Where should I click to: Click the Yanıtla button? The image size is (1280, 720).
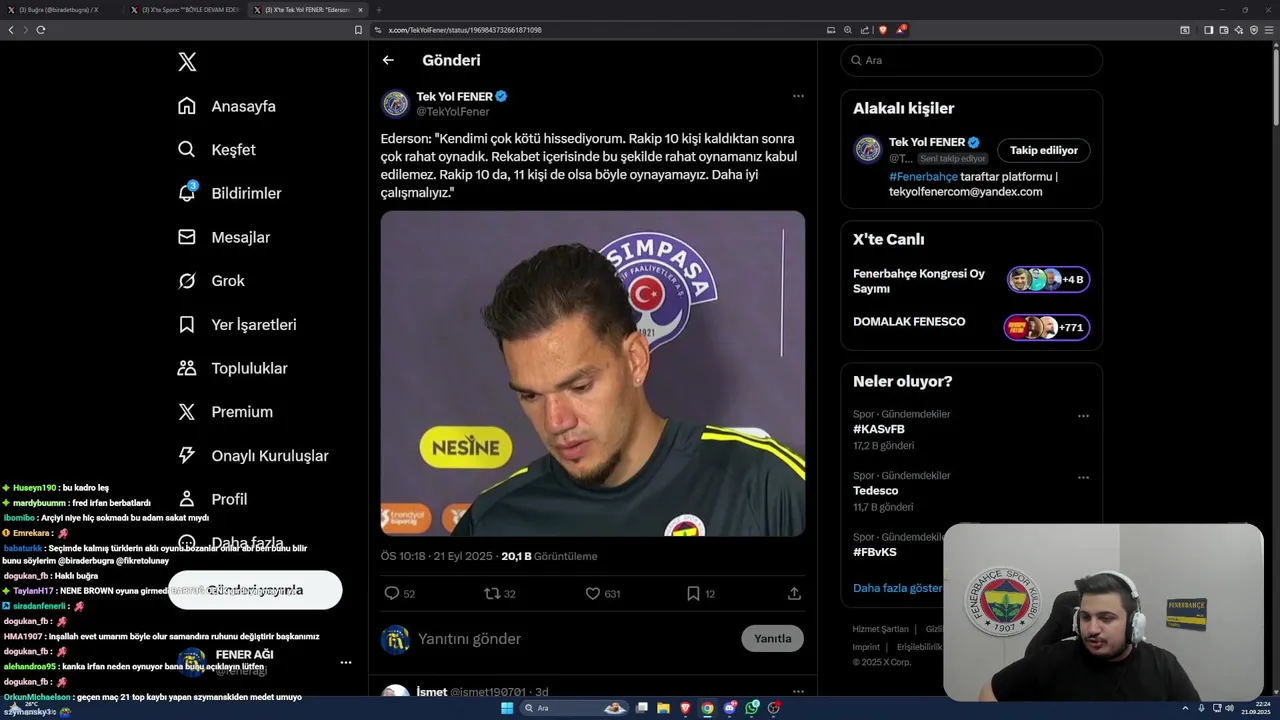tap(772, 638)
